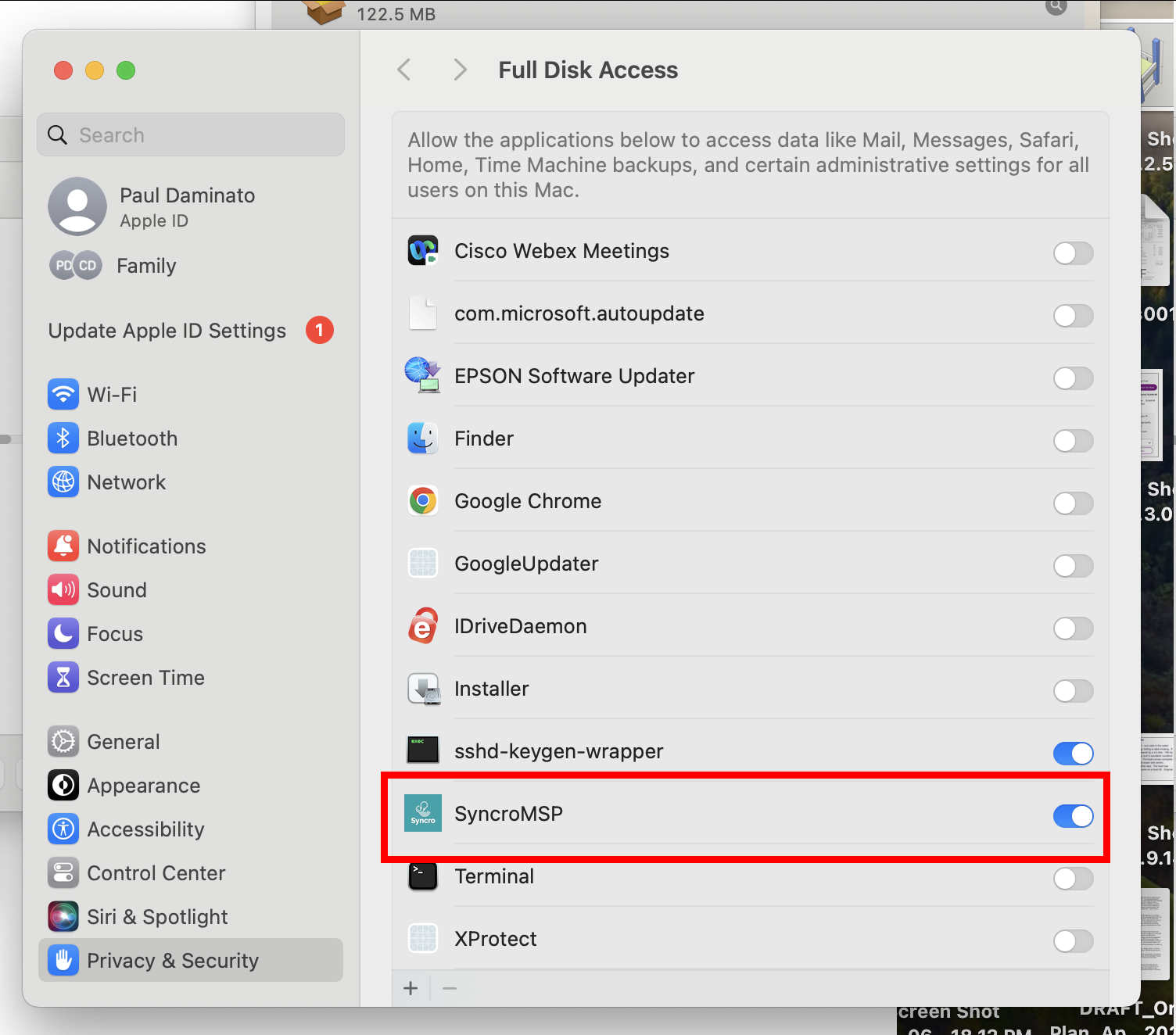Viewport: 1176px width, 1035px height.
Task: Click the Family avatars icon
Action: point(76,266)
